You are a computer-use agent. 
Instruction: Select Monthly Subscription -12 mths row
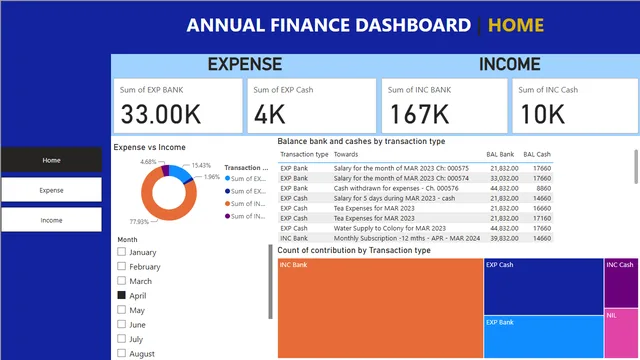pyautogui.click(x=416, y=238)
